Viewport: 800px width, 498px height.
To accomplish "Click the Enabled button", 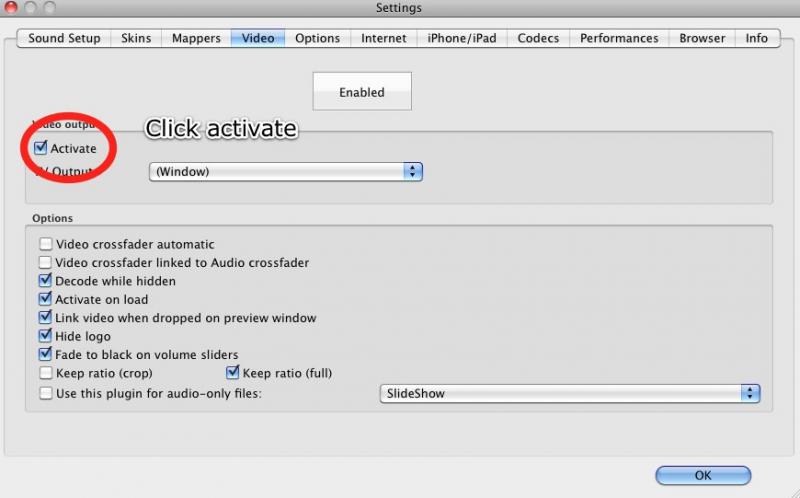I will coord(362,92).
